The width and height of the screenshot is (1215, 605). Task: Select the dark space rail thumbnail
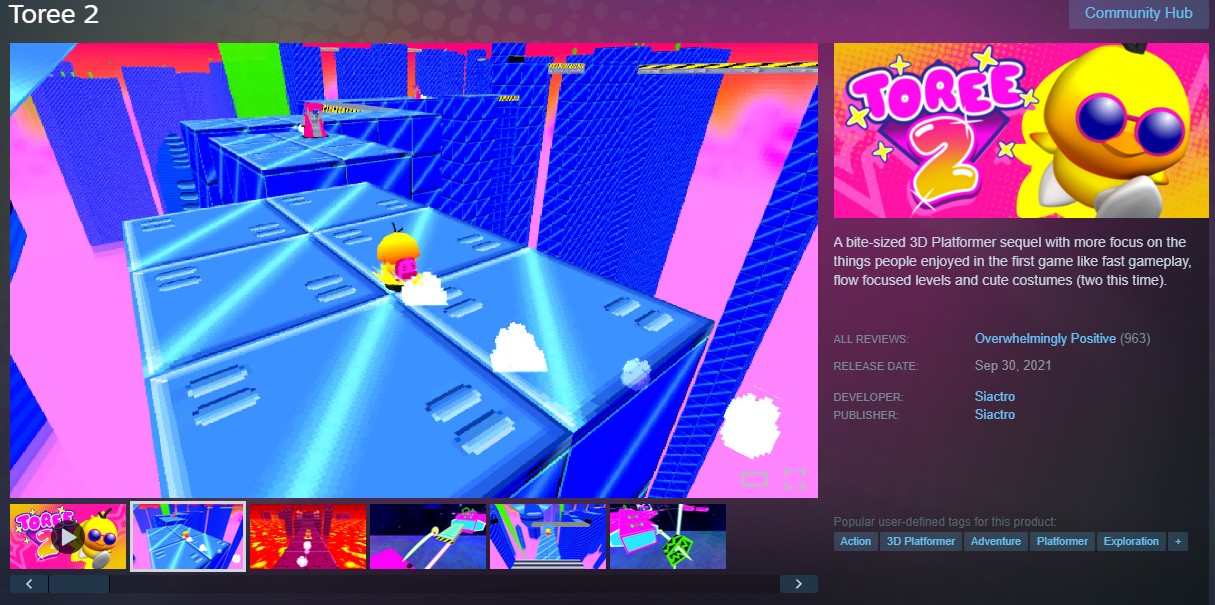pyautogui.click(x=428, y=537)
